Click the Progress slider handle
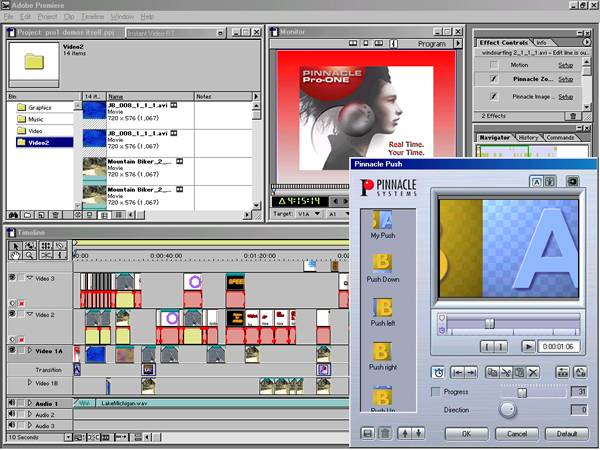 522,392
